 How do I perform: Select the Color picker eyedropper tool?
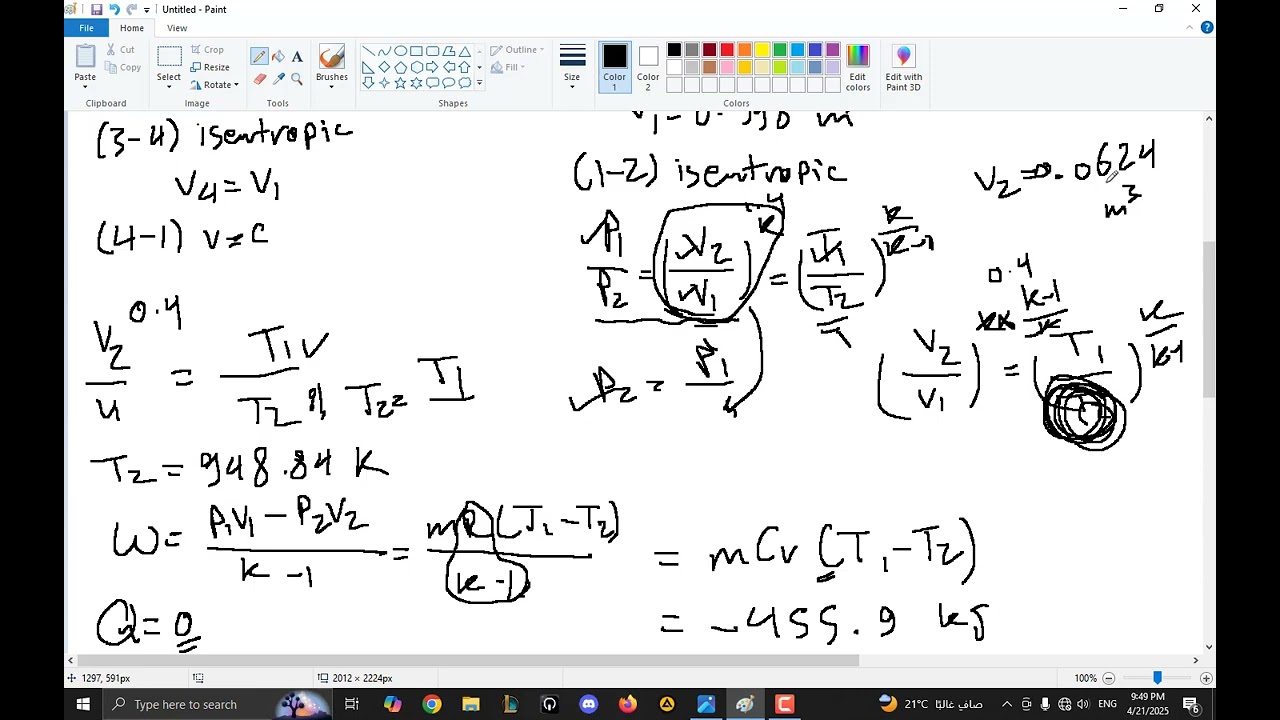coord(278,79)
